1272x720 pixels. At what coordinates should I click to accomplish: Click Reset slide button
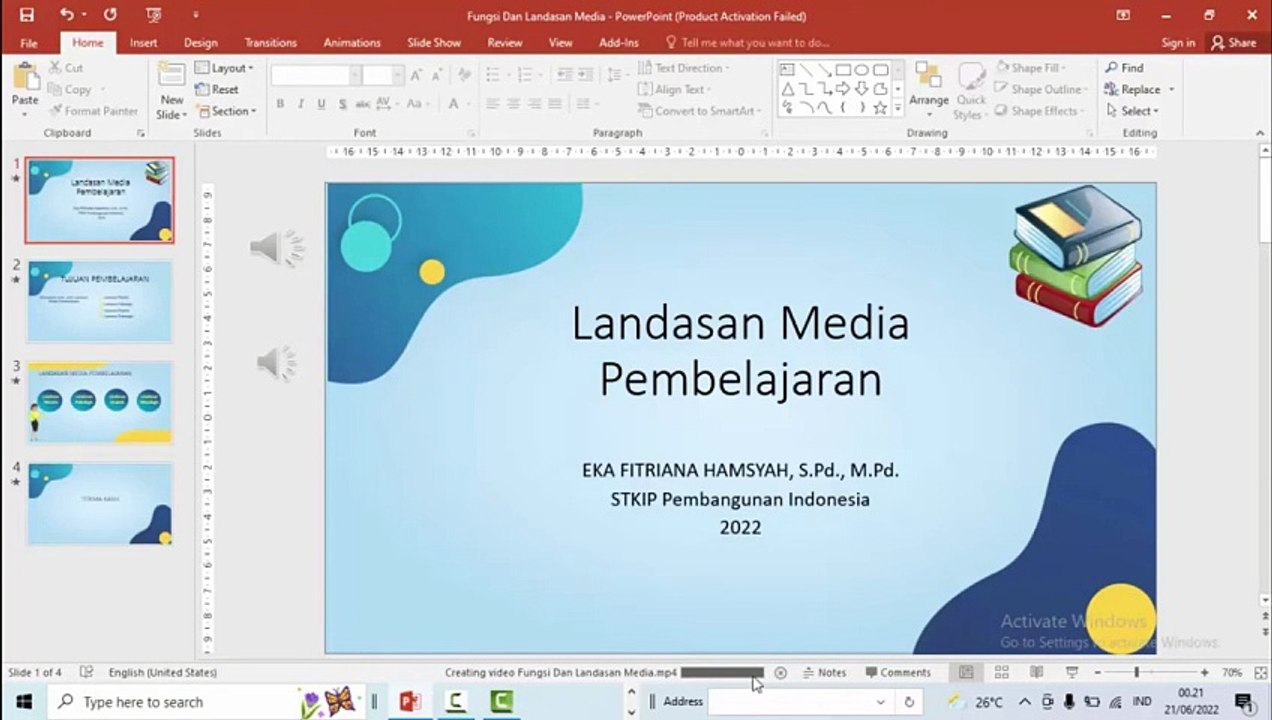[217, 89]
